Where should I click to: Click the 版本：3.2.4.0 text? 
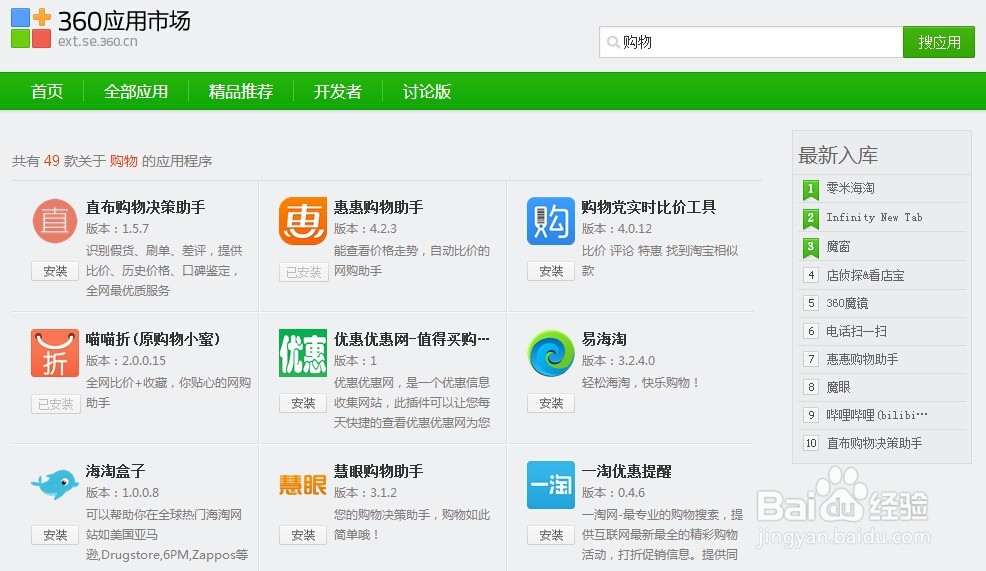click(618, 360)
